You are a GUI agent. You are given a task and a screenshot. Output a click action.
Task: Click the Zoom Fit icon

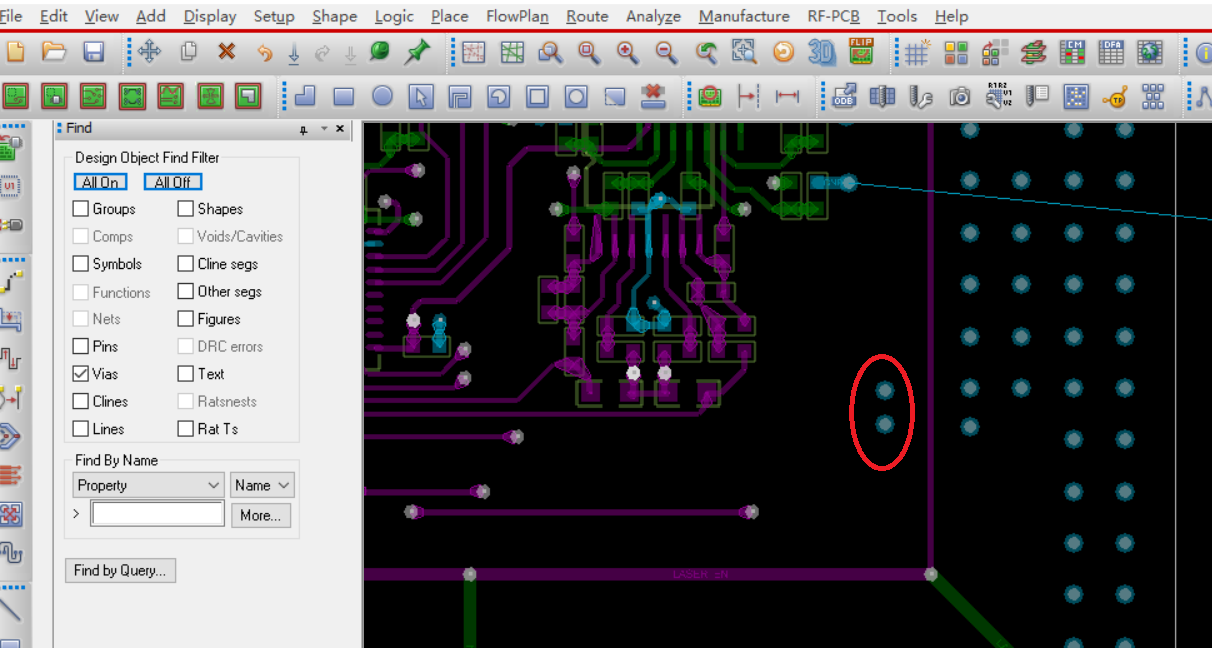point(589,52)
